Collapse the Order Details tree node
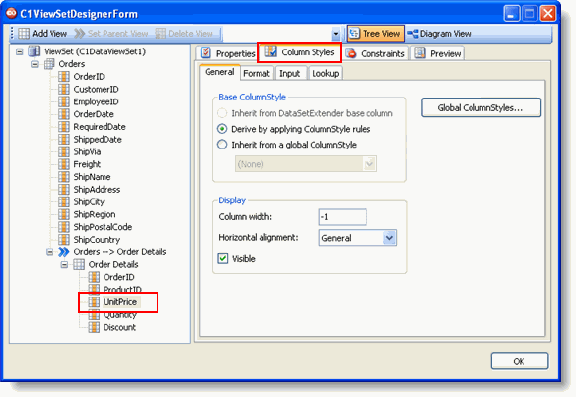576x397 pixels. (64, 264)
